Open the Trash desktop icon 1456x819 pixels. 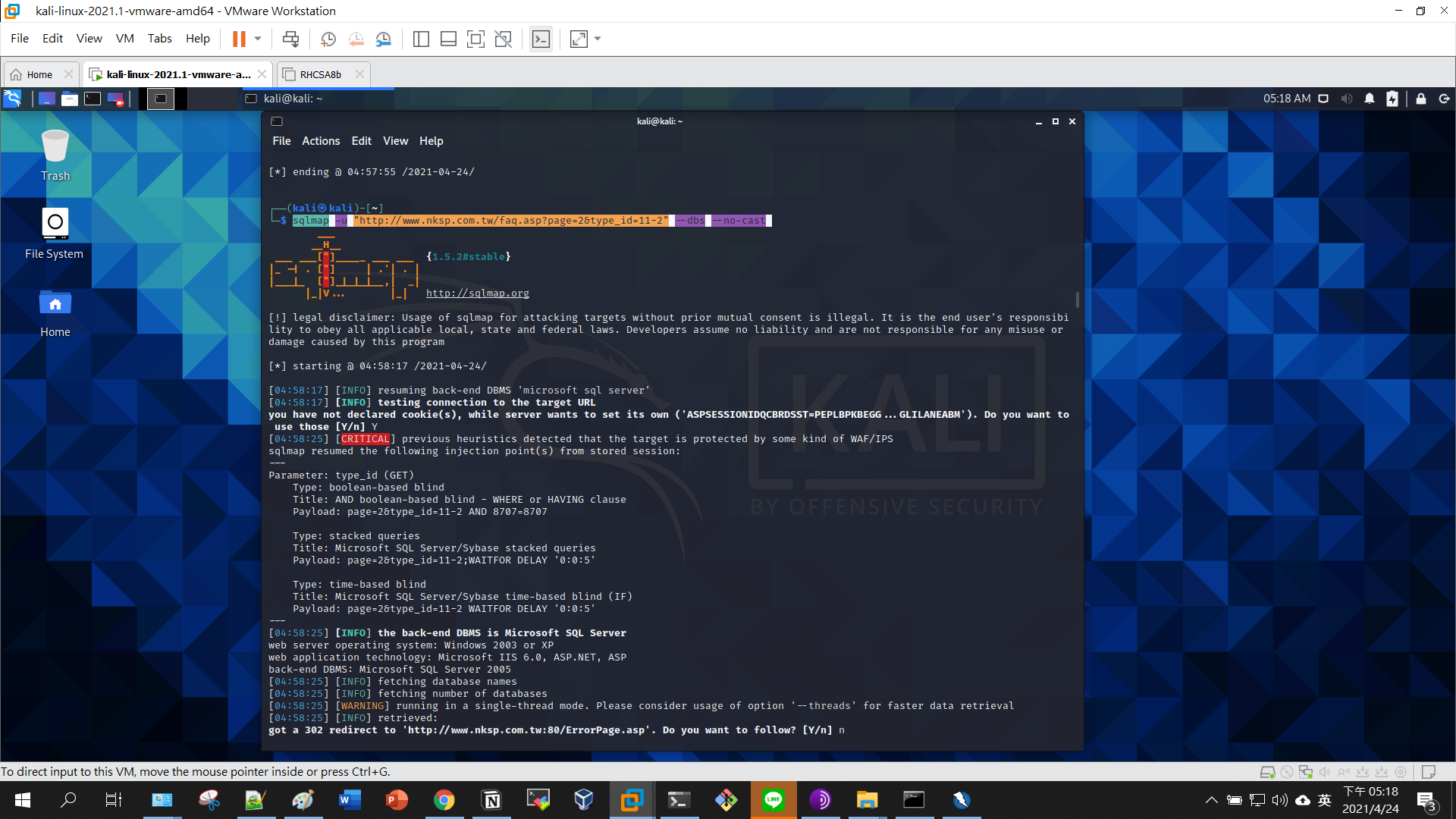(x=55, y=155)
